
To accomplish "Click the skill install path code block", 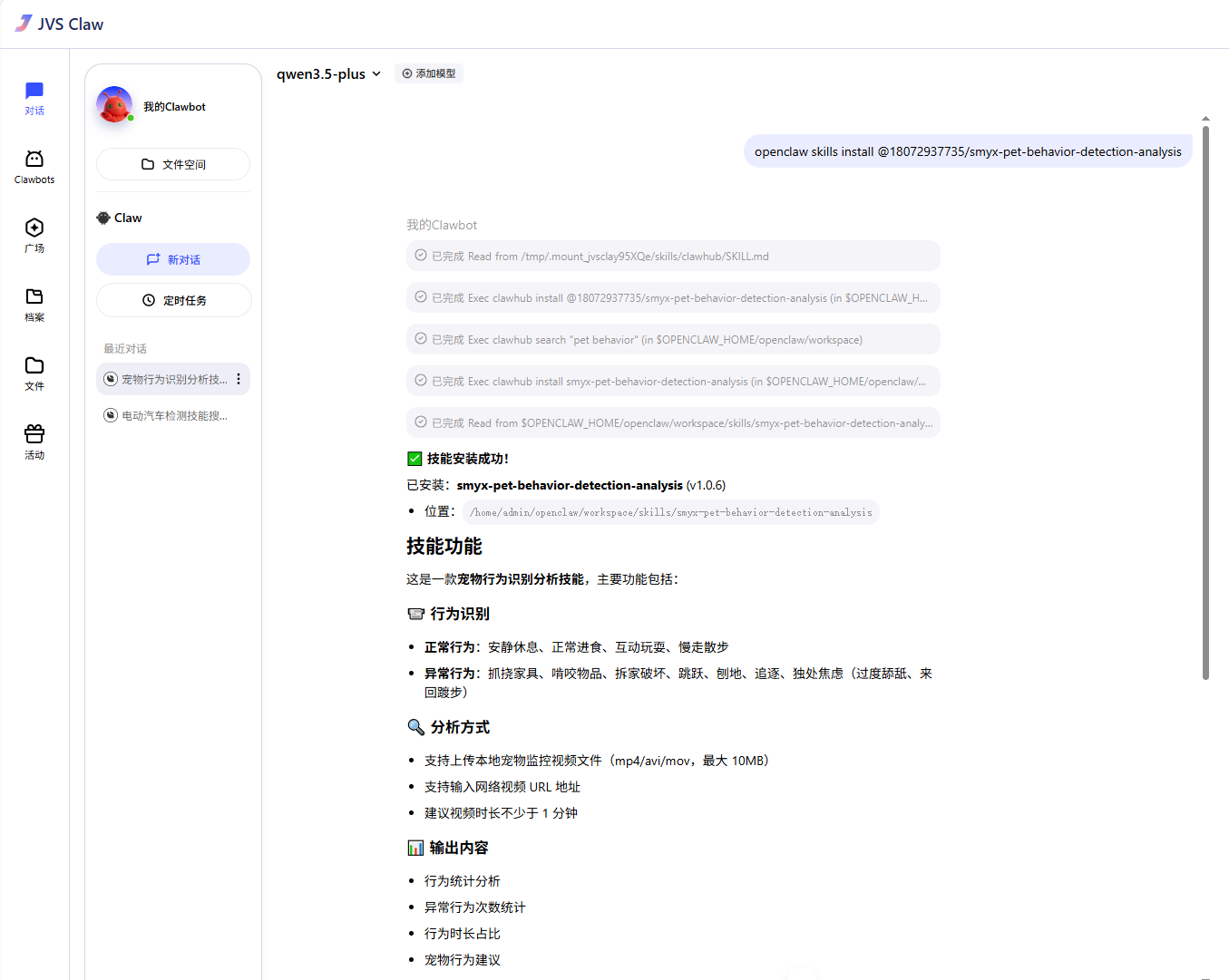I will [x=670, y=512].
